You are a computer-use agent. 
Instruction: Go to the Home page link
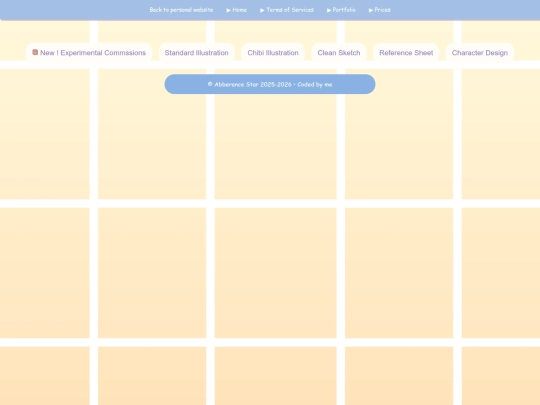coord(237,10)
